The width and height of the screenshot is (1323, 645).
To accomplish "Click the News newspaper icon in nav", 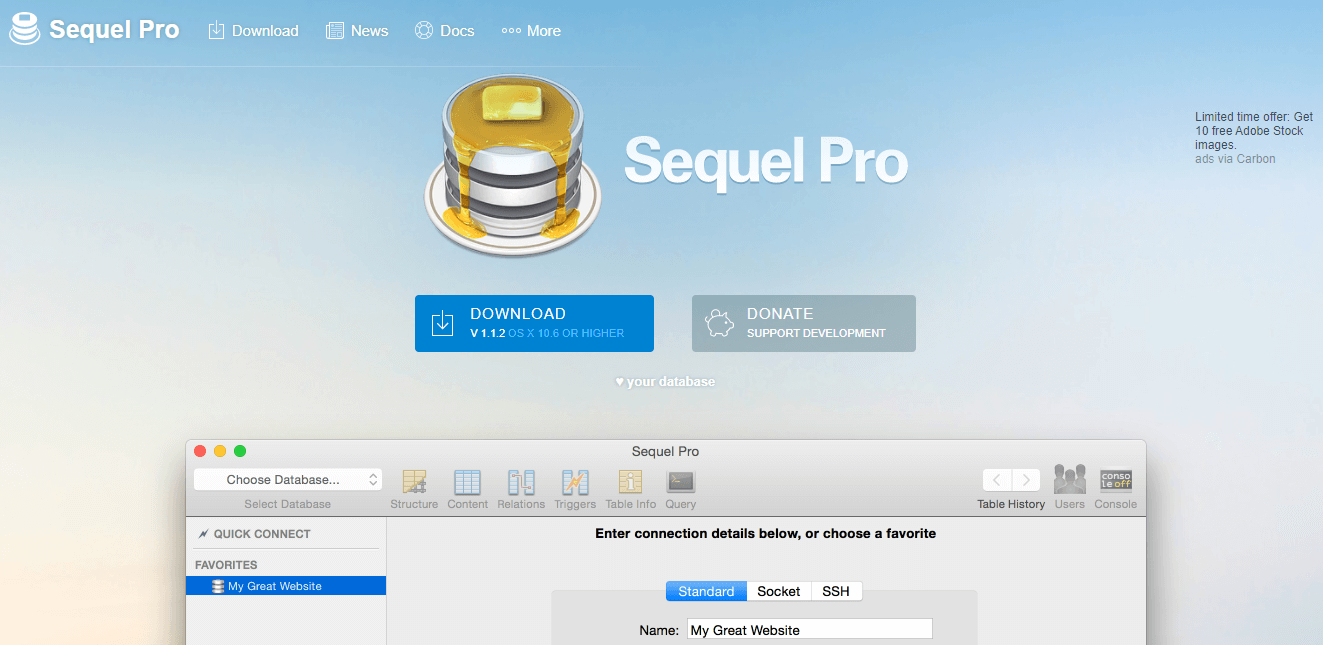I will click(335, 31).
